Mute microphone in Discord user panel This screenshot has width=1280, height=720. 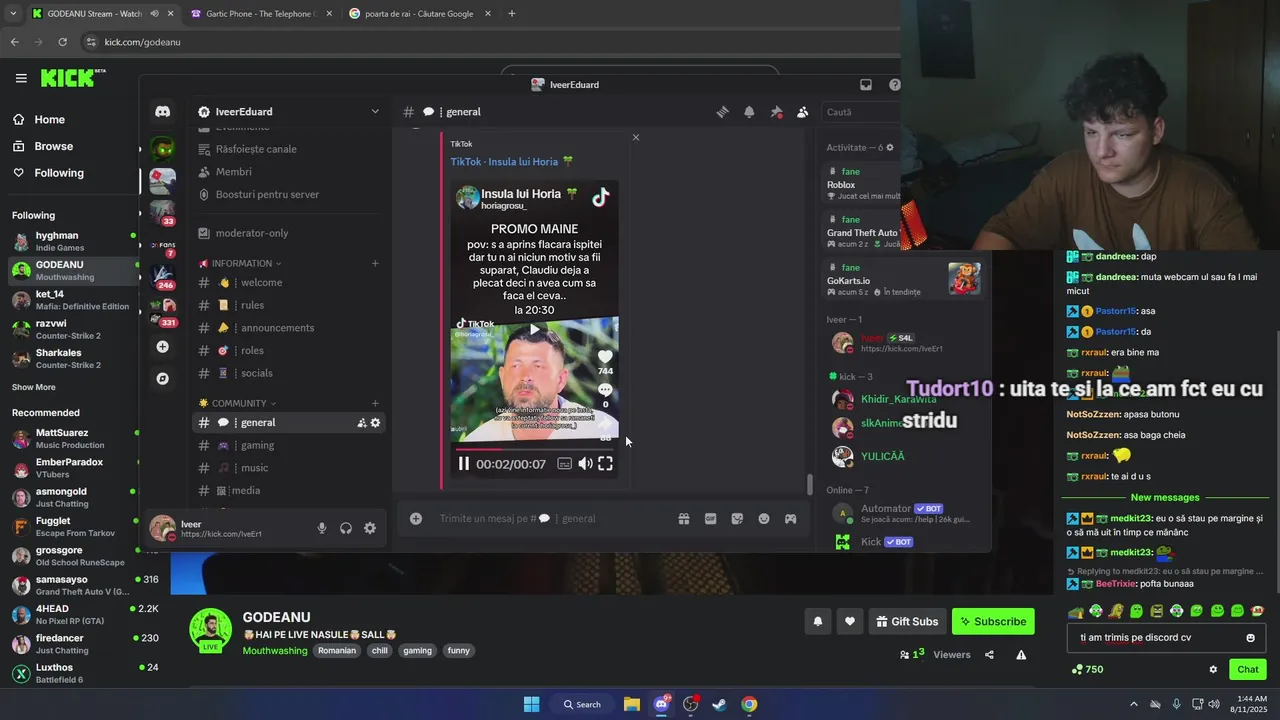[x=322, y=528]
